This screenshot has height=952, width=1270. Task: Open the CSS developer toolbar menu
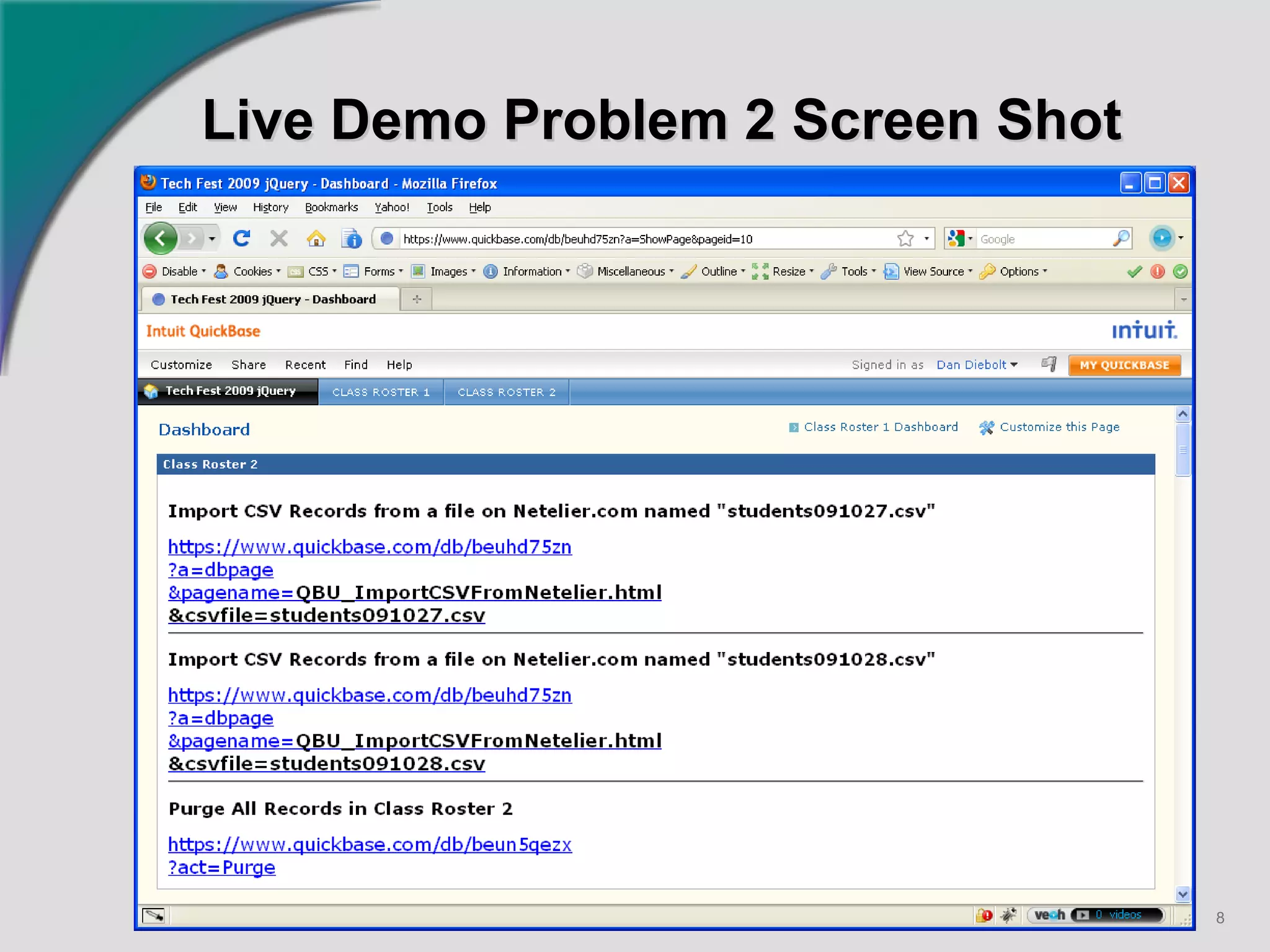[313, 271]
